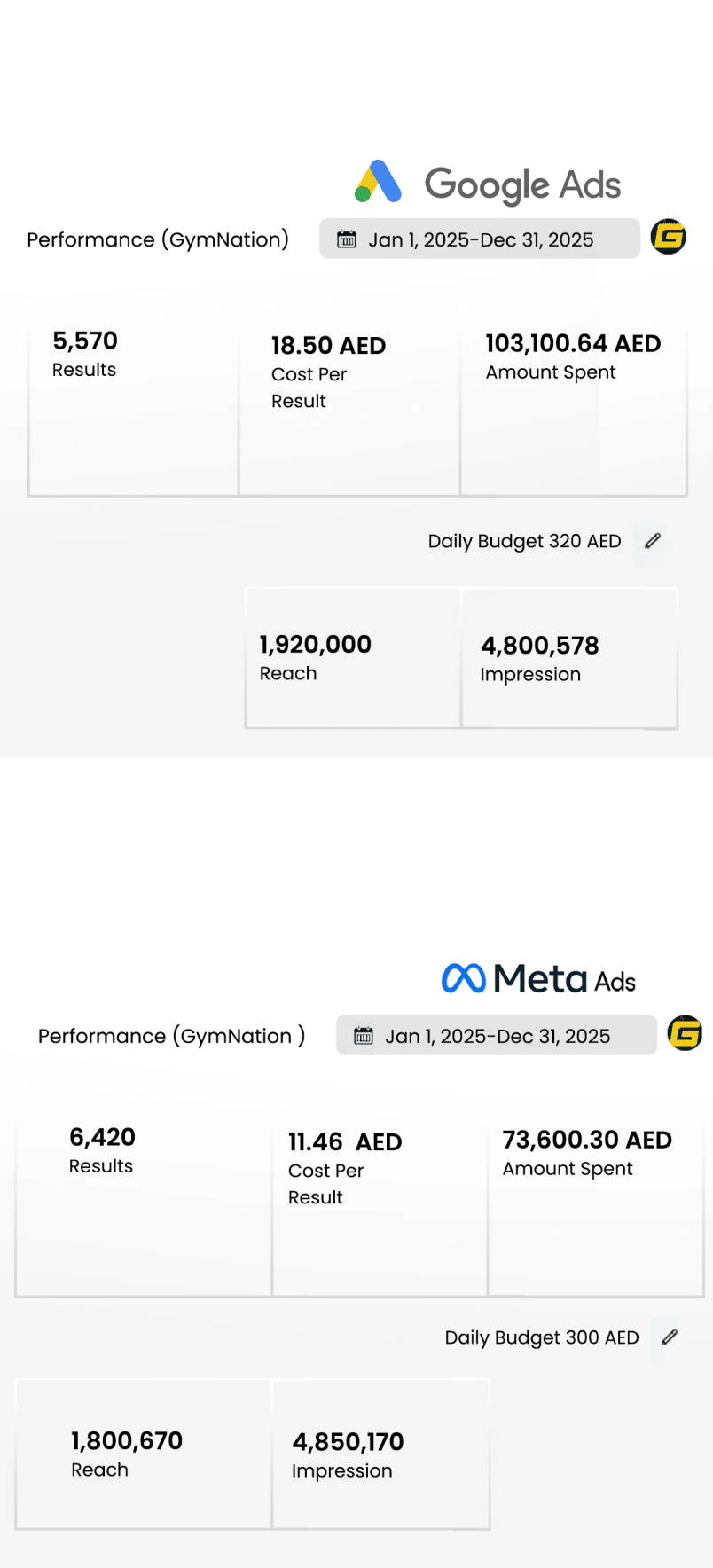Open the Meta Ads date range selector
Screen dimensions: 713x1568
[x=497, y=1036]
